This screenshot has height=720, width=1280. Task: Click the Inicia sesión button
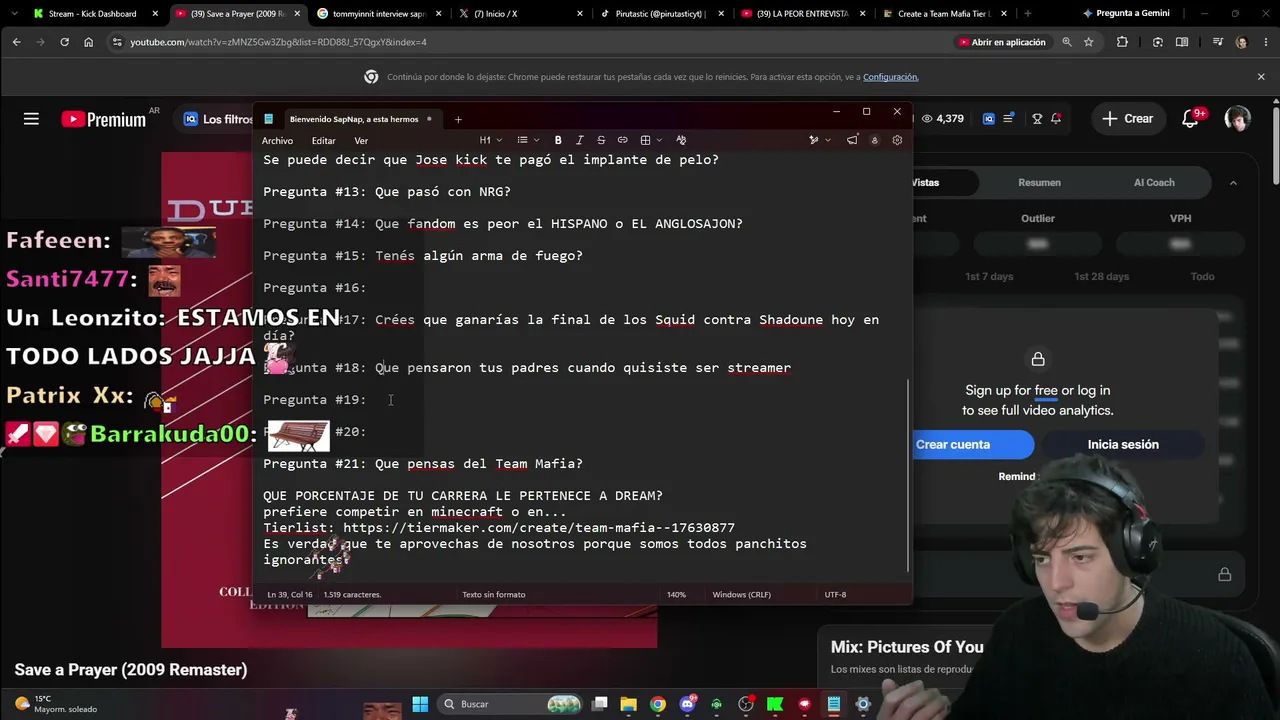pyautogui.click(x=1123, y=445)
